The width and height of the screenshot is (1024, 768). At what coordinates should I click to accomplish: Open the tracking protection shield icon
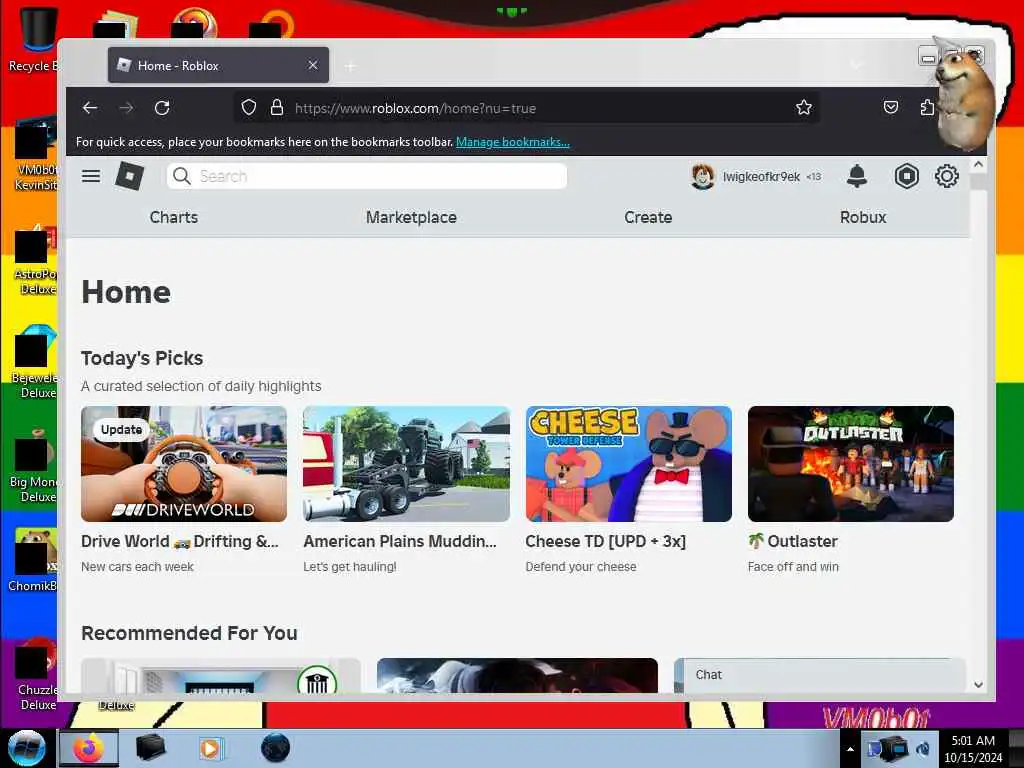pos(249,108)
